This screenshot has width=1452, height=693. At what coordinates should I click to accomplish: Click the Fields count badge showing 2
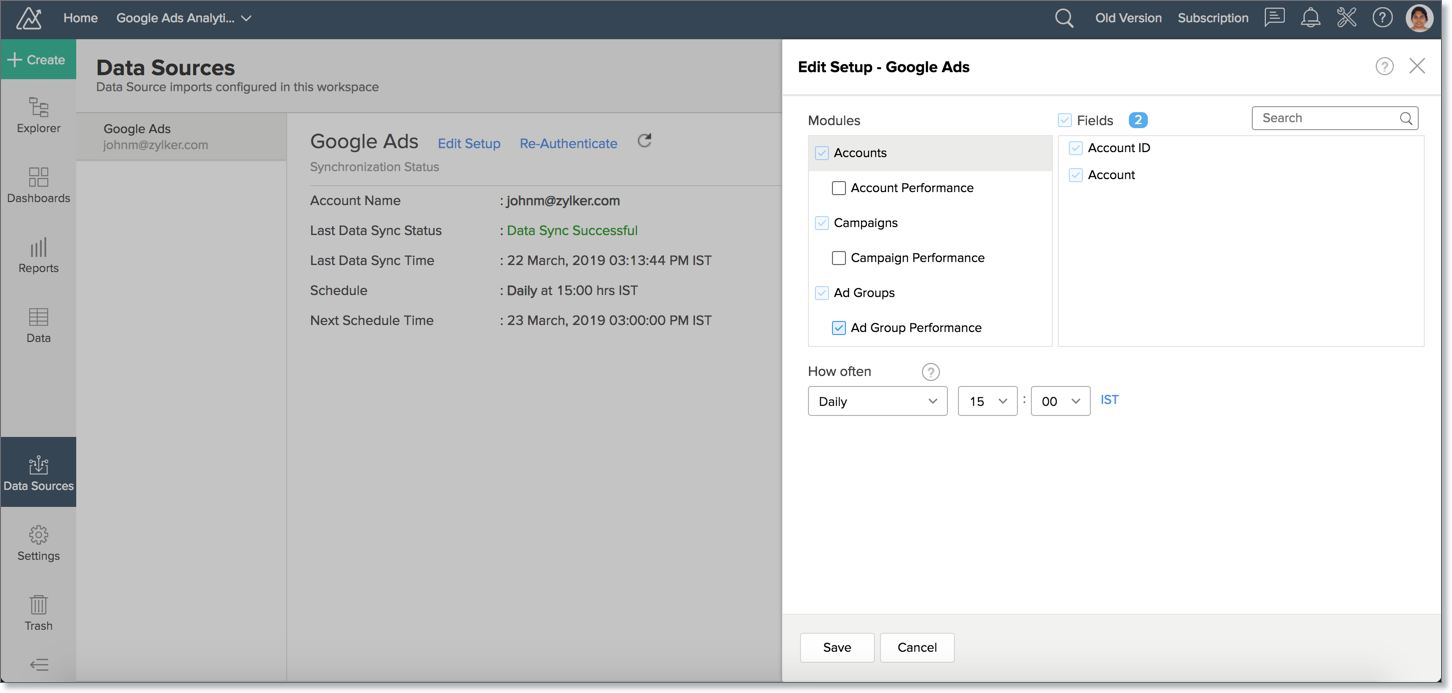pos(1138,120)
